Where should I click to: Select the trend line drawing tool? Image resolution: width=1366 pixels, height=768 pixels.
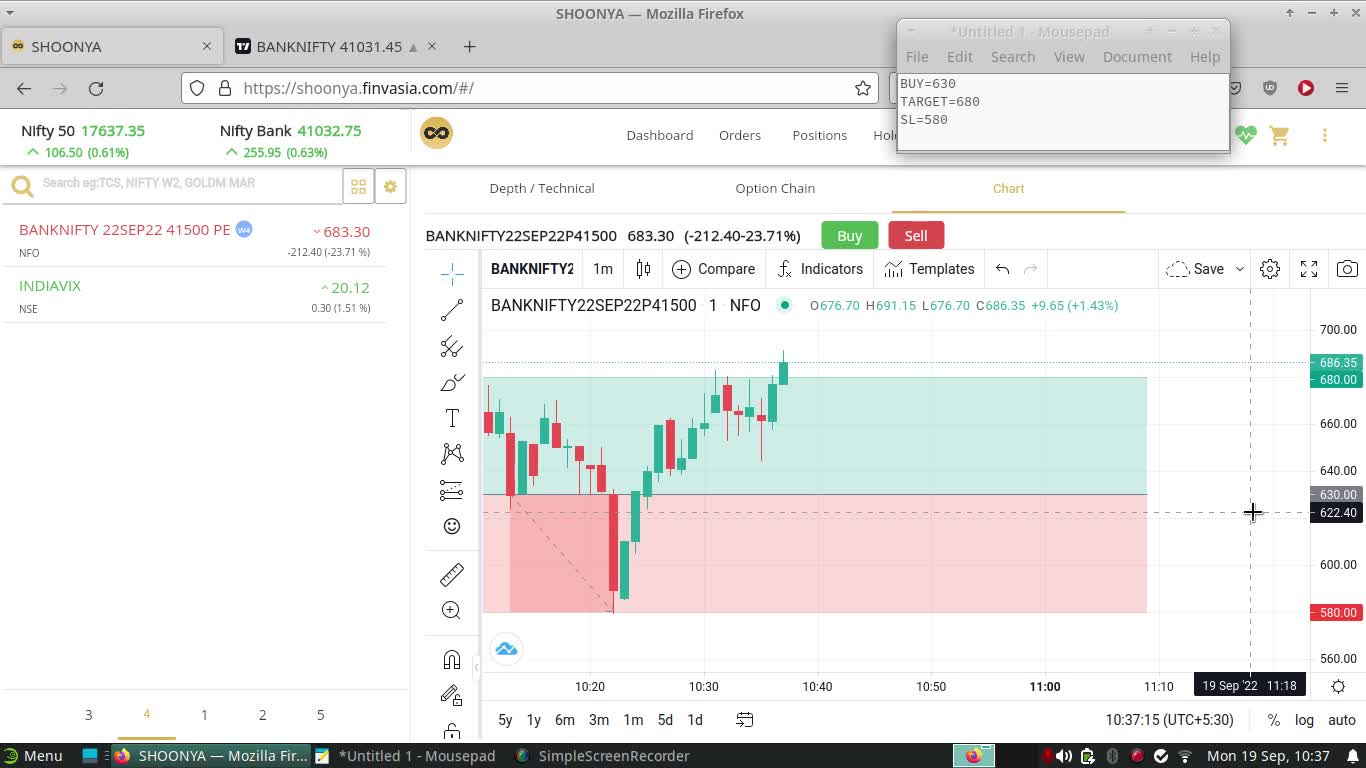tap(452, 310)
